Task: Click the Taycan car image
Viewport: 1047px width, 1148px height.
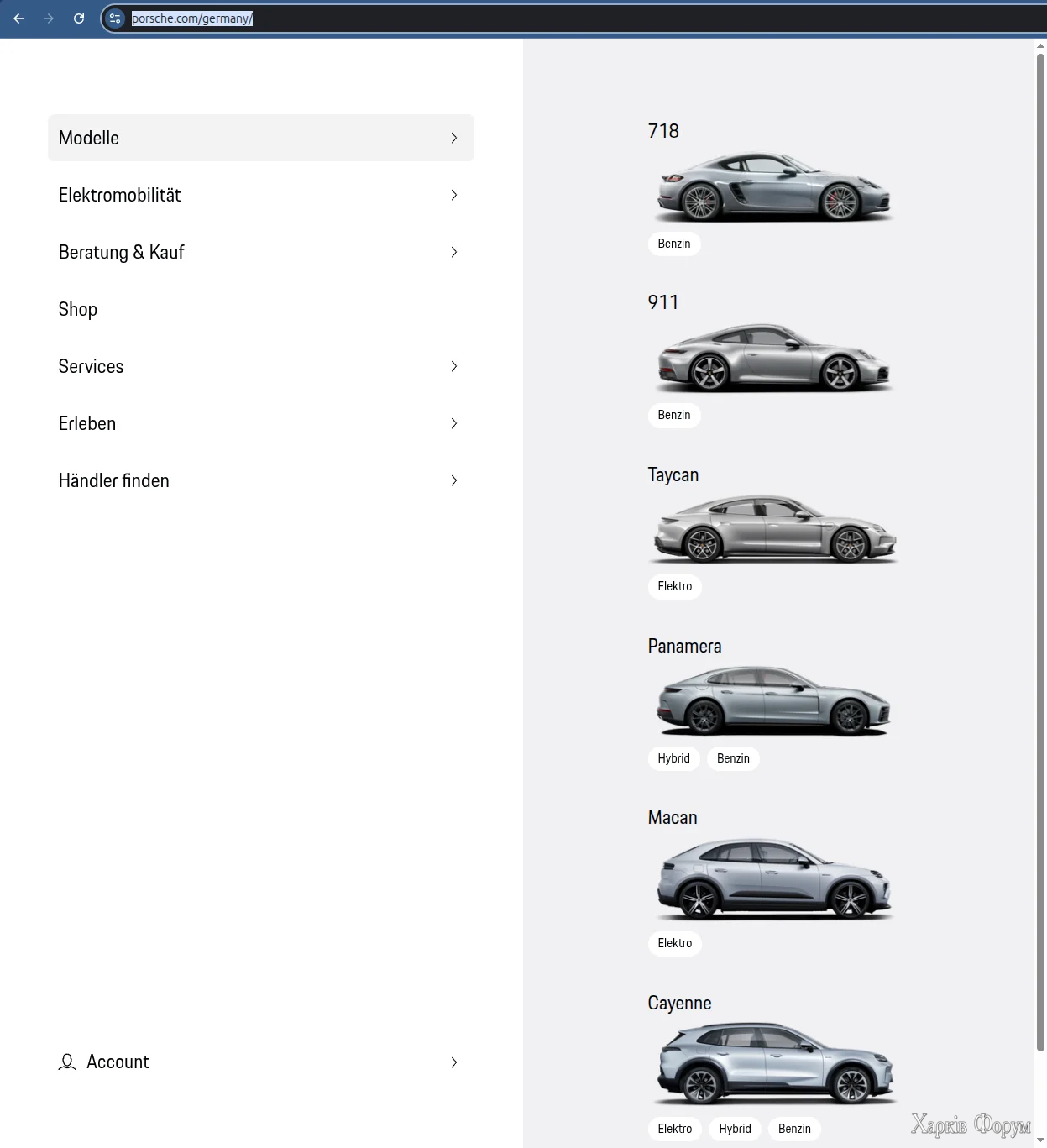Action: click(x=773, y=529)
